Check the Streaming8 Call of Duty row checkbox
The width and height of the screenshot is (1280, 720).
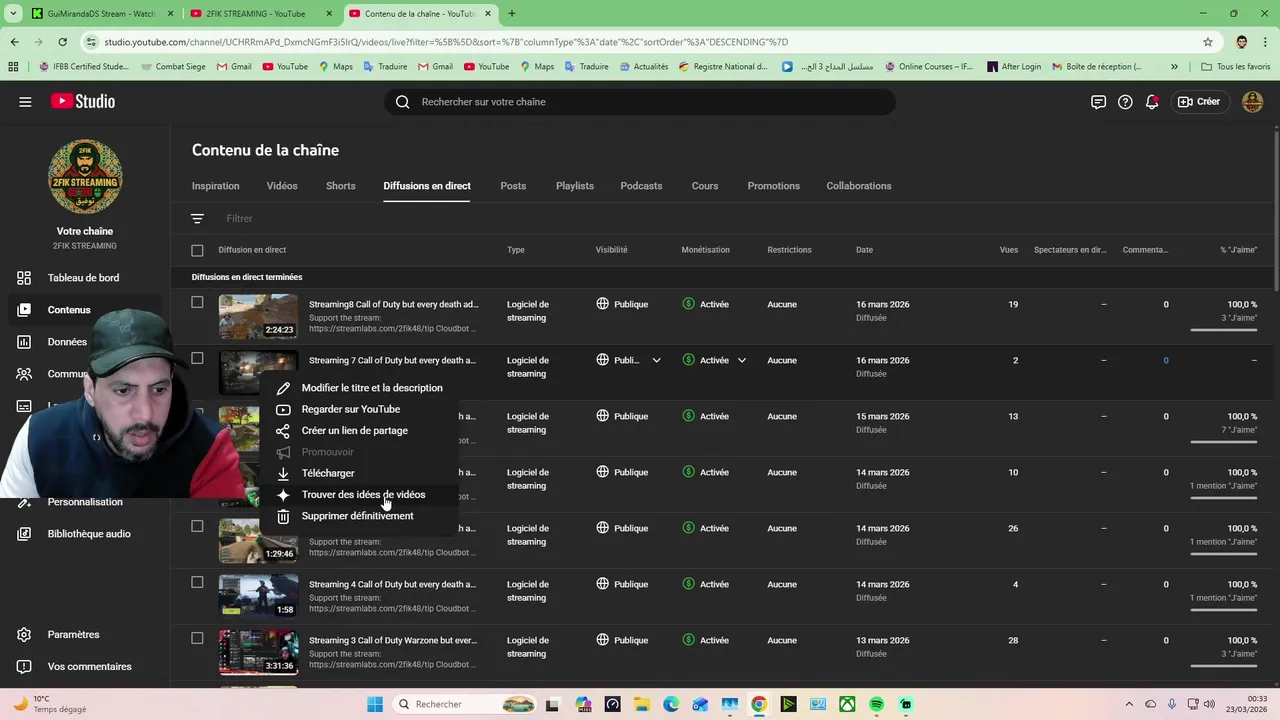tap(197, 303)
